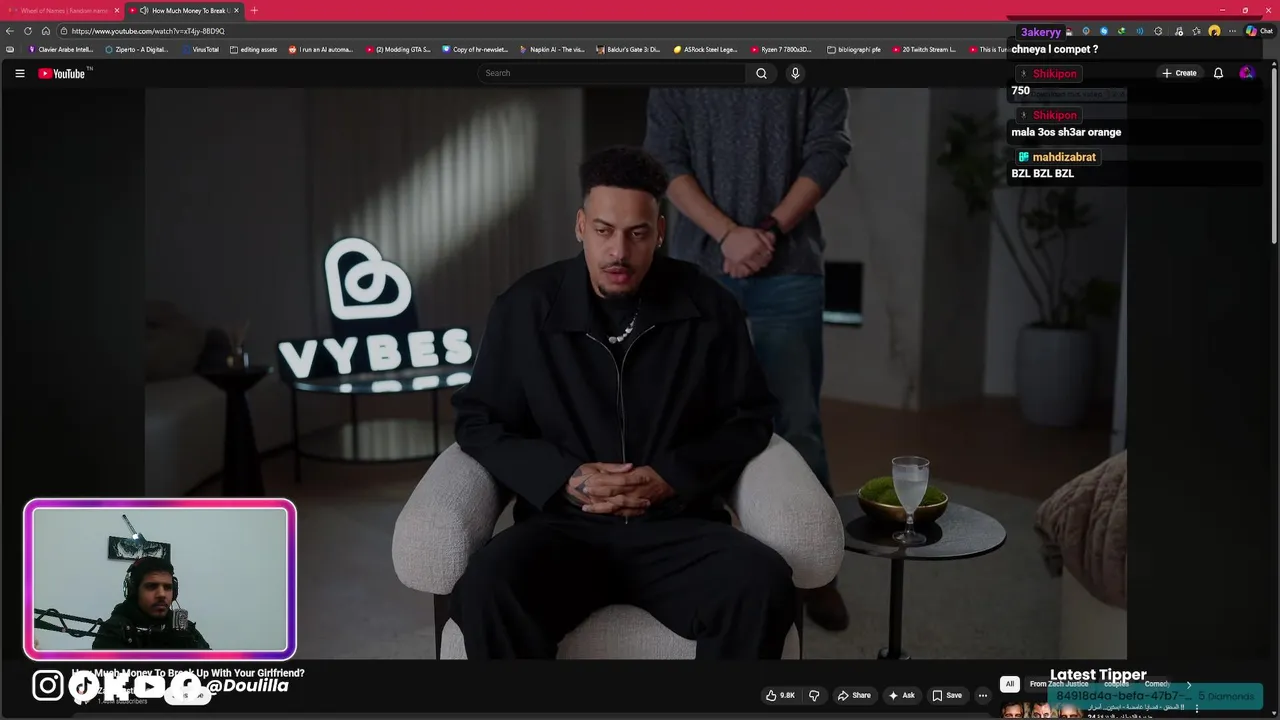Open the Copilot Chat button
The image size is (1280, 720).
pos(1259,31)
